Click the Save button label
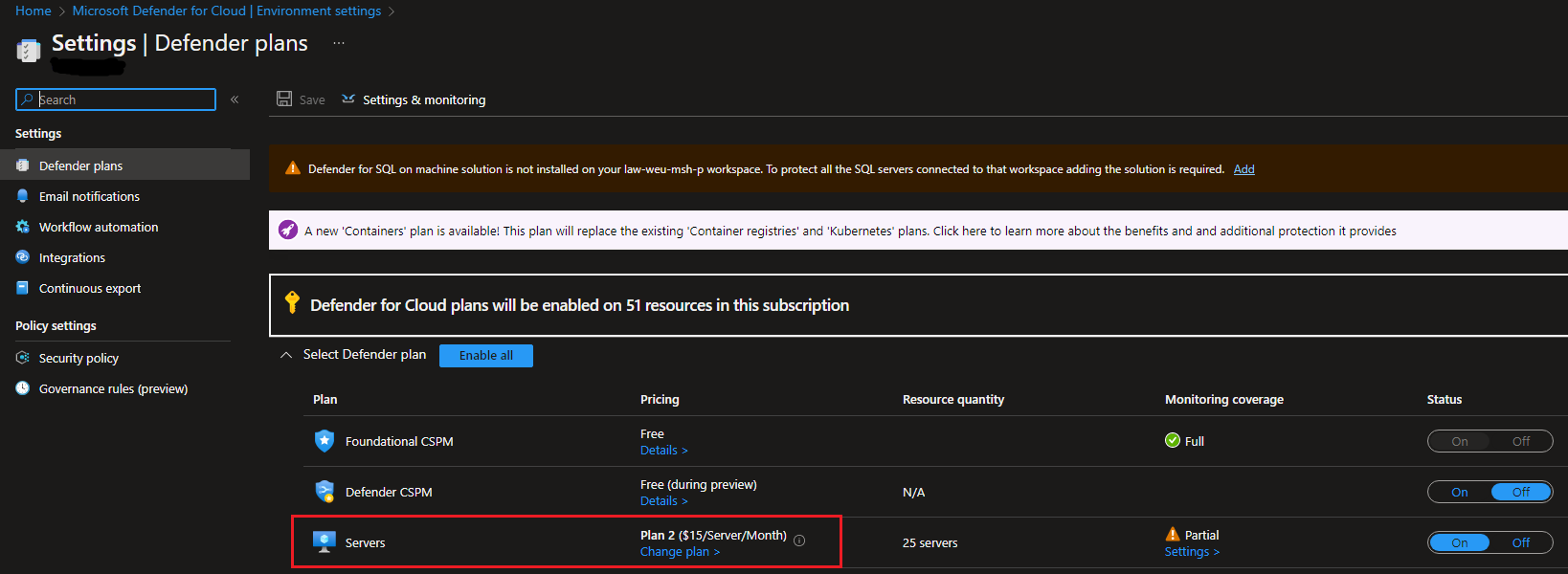The width and height of the screenshot is (1568, 574). click(312, 99)
